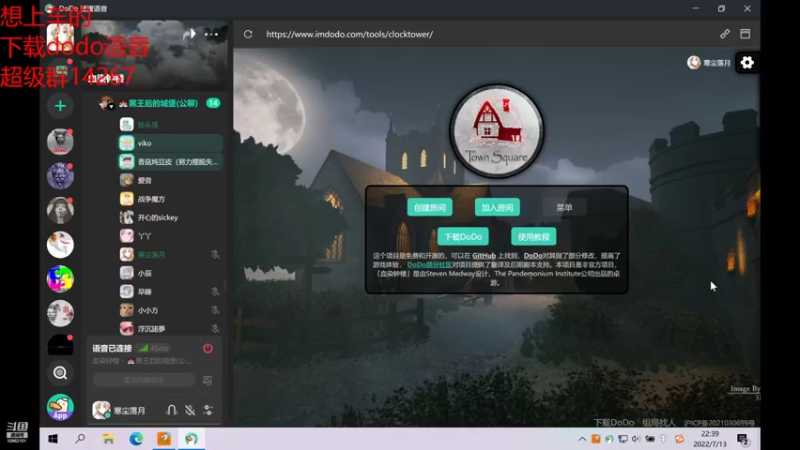Open File Explorer from the taskbar

(x=108, y=439)
